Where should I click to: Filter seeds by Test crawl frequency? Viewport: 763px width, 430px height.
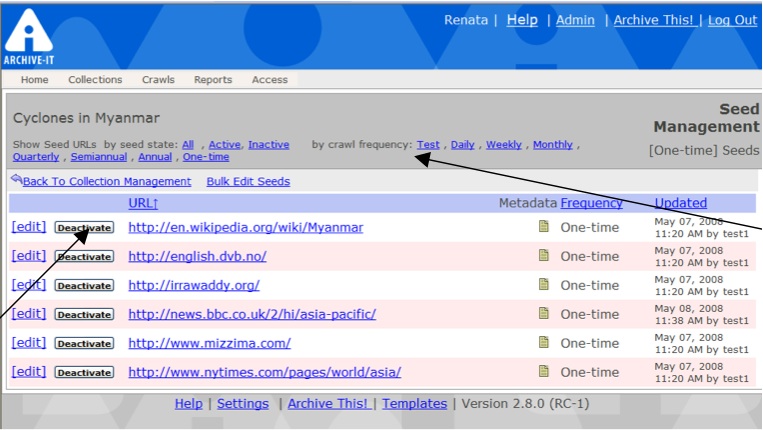[x=428, y=145]
